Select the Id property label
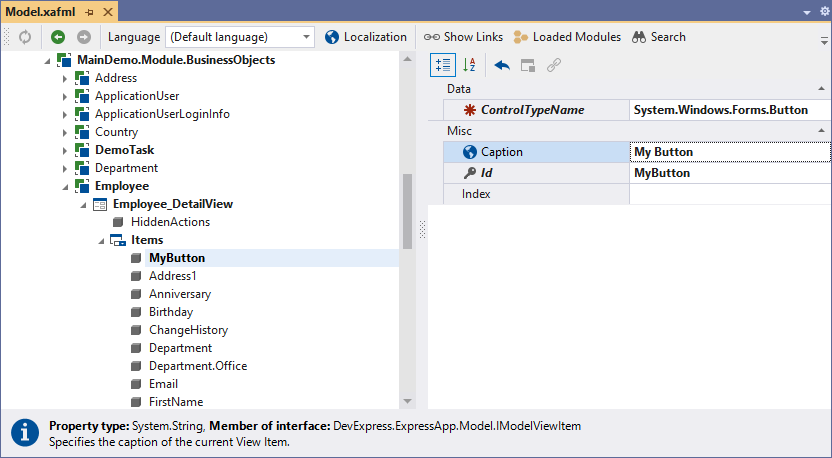This screenshot has width=832, height=458. [x=487, y=173]
